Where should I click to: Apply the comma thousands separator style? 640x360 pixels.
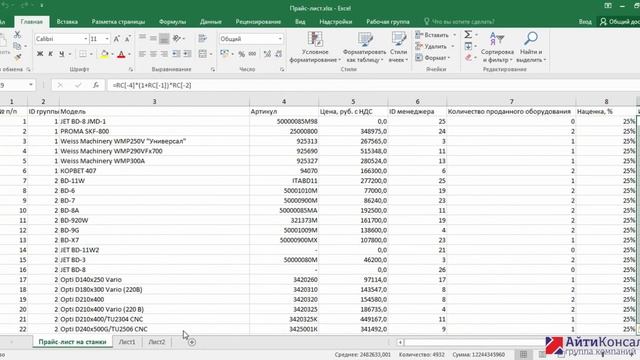click(x=253, y=54)
